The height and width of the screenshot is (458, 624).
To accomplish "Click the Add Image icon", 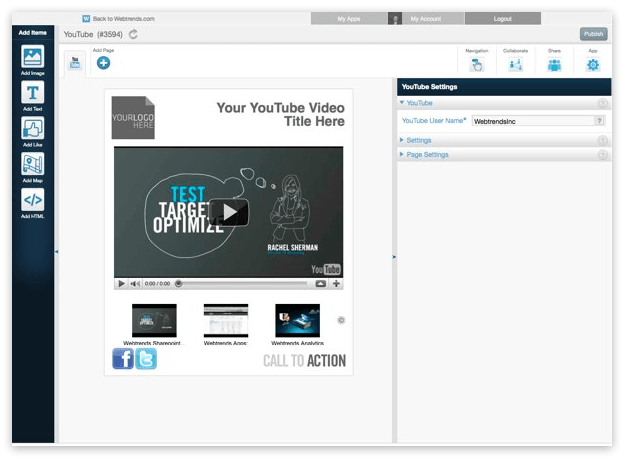I will (33, 57).
